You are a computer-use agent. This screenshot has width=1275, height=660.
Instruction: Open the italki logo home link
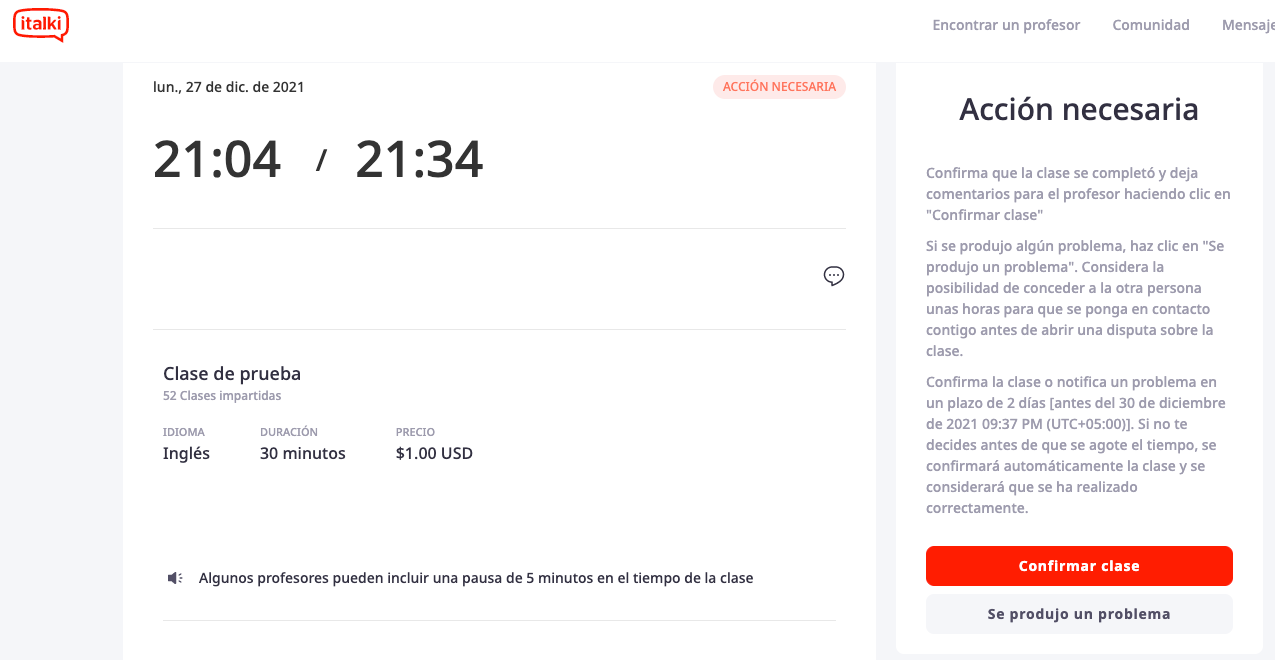click(41, 24)
